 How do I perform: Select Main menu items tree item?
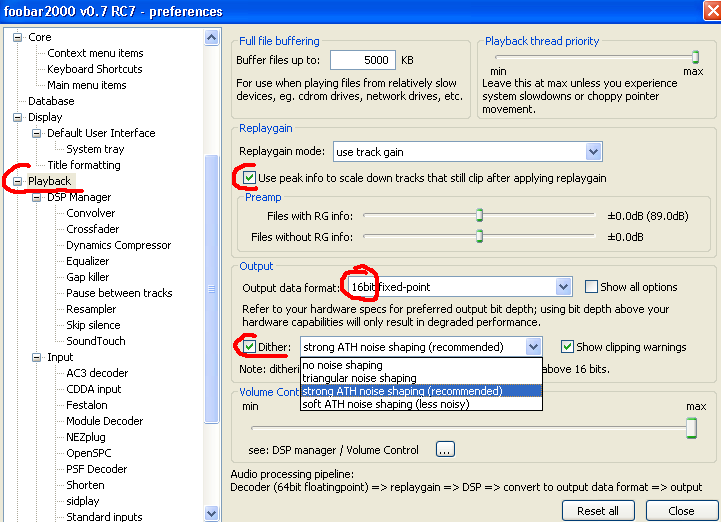[86, 85]
